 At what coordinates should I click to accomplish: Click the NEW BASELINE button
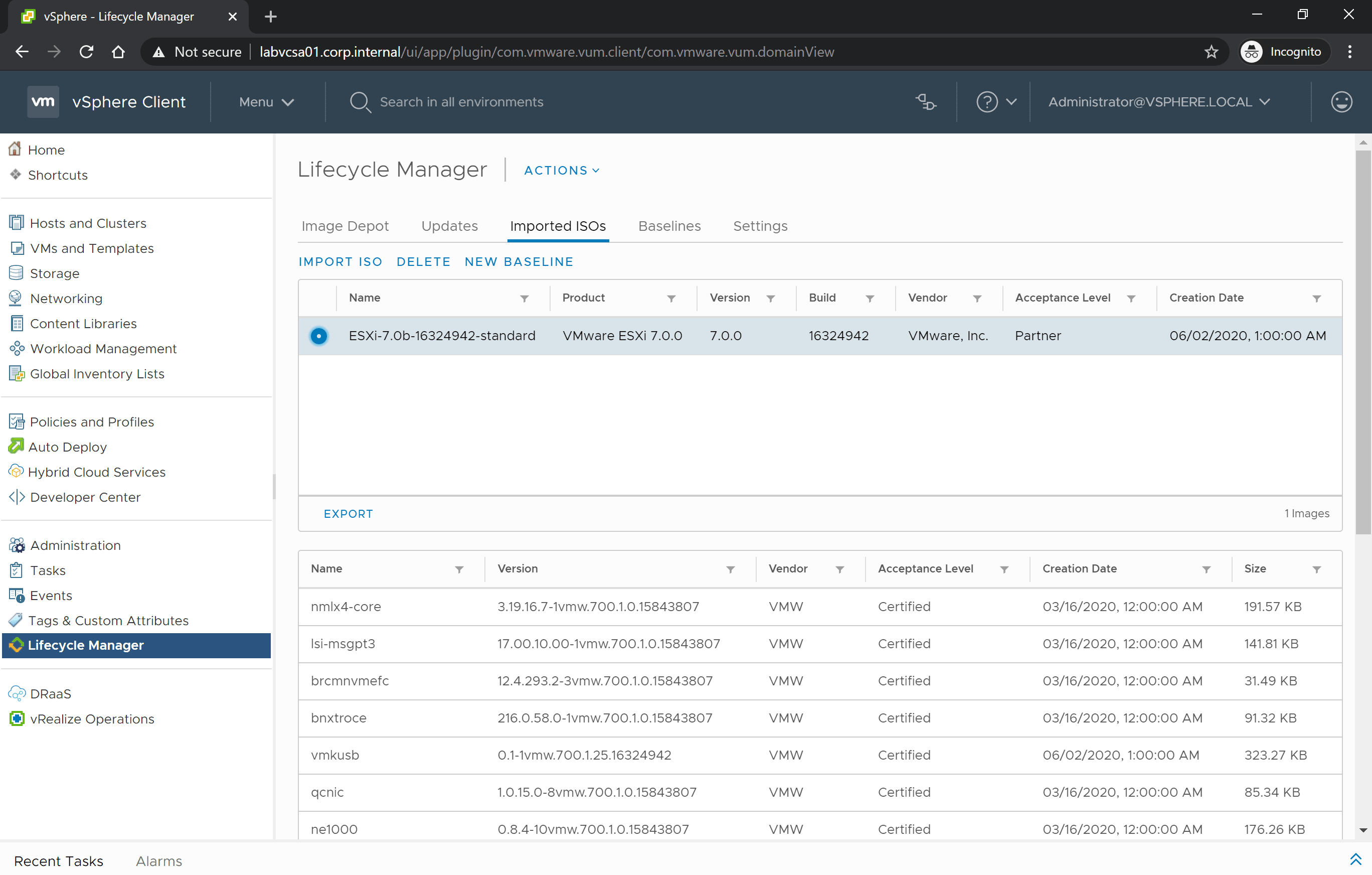pyautogui.click(x=518, y=261)
